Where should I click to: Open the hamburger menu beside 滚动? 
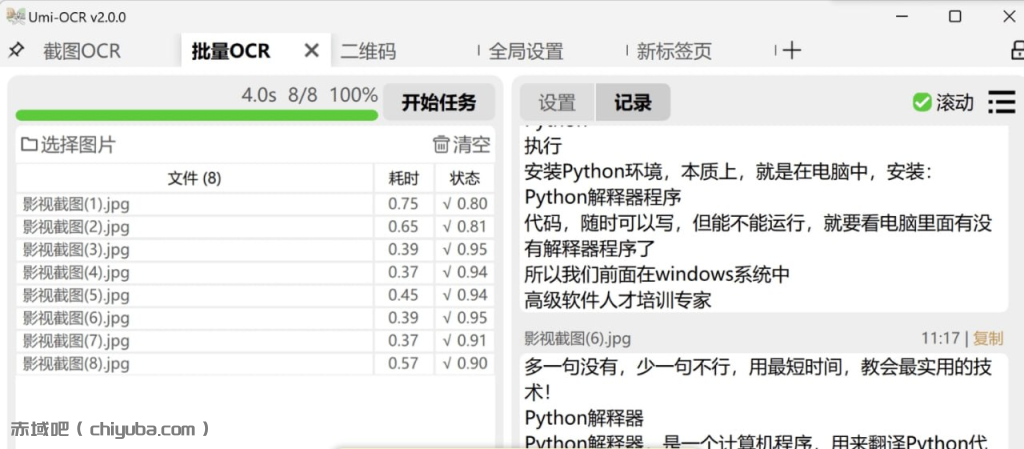coord(1001,102)
